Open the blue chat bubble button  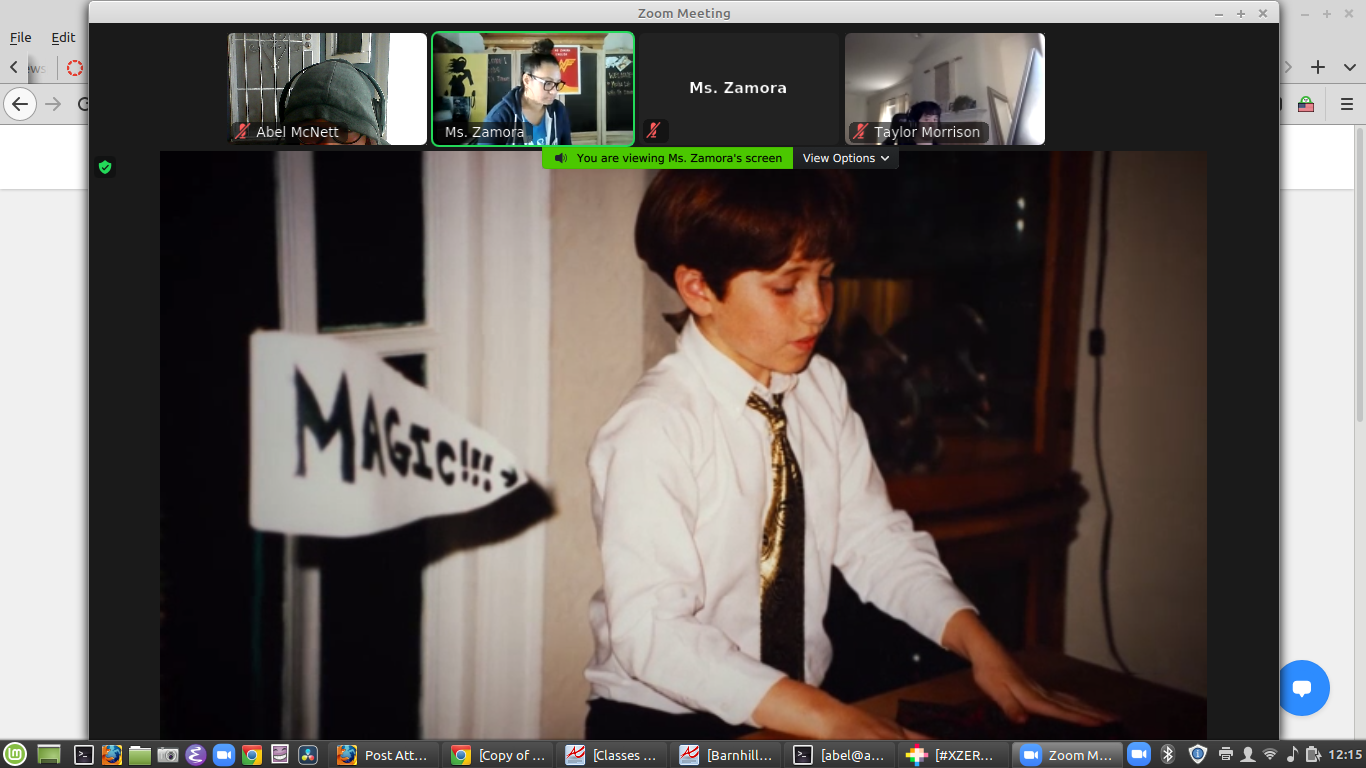(1302, 688)
